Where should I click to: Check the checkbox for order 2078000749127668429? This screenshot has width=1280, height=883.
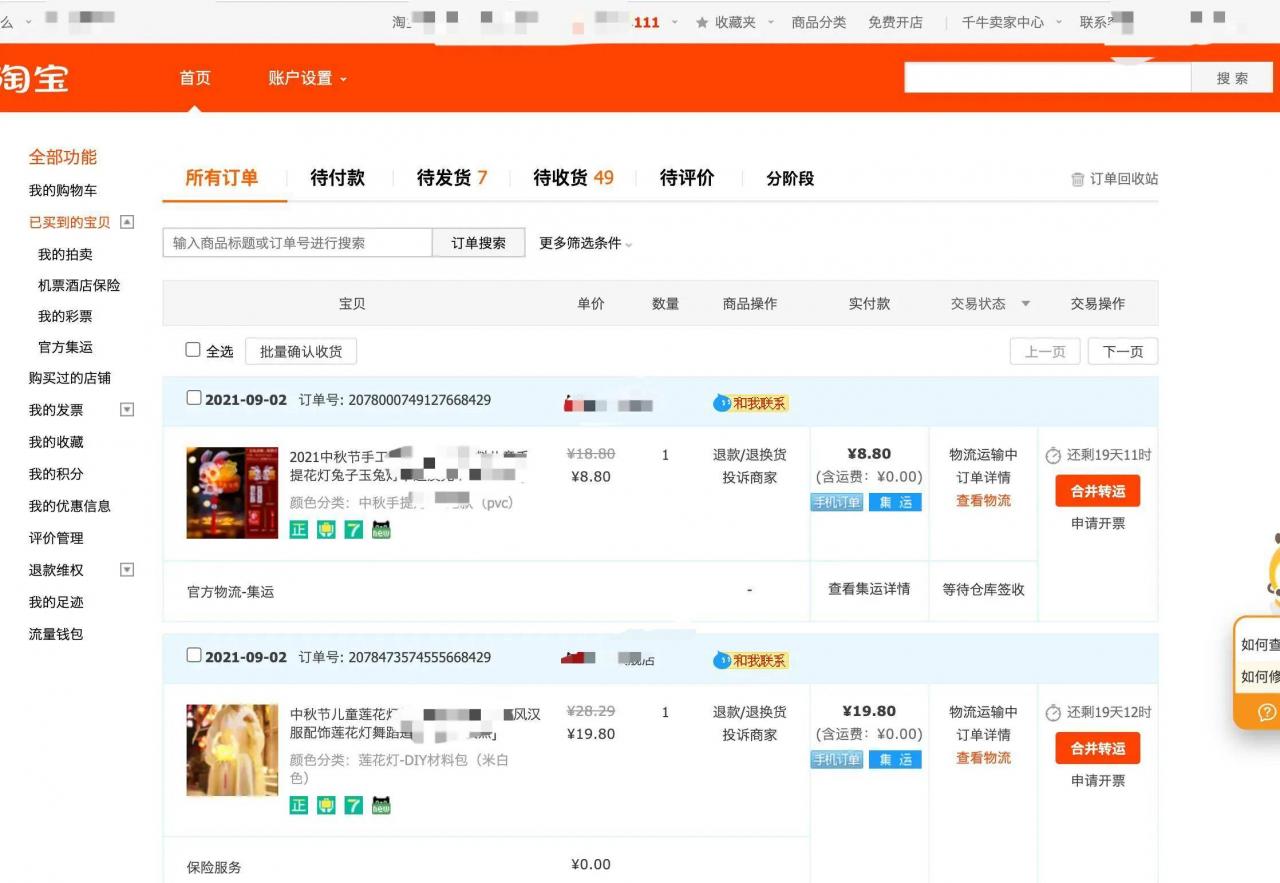click(194, 397)
